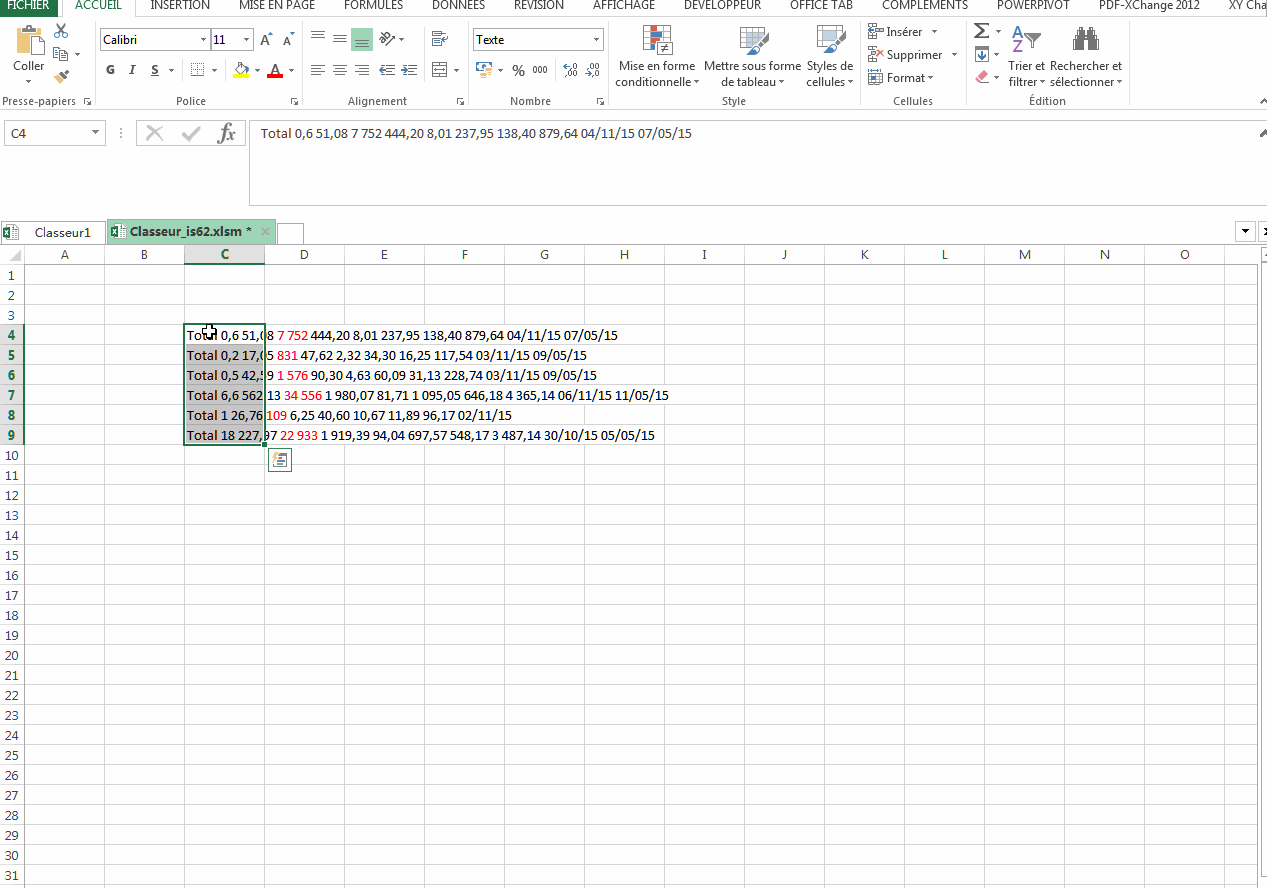Open the Format cells menu
1267x888 pixels.
900,78
